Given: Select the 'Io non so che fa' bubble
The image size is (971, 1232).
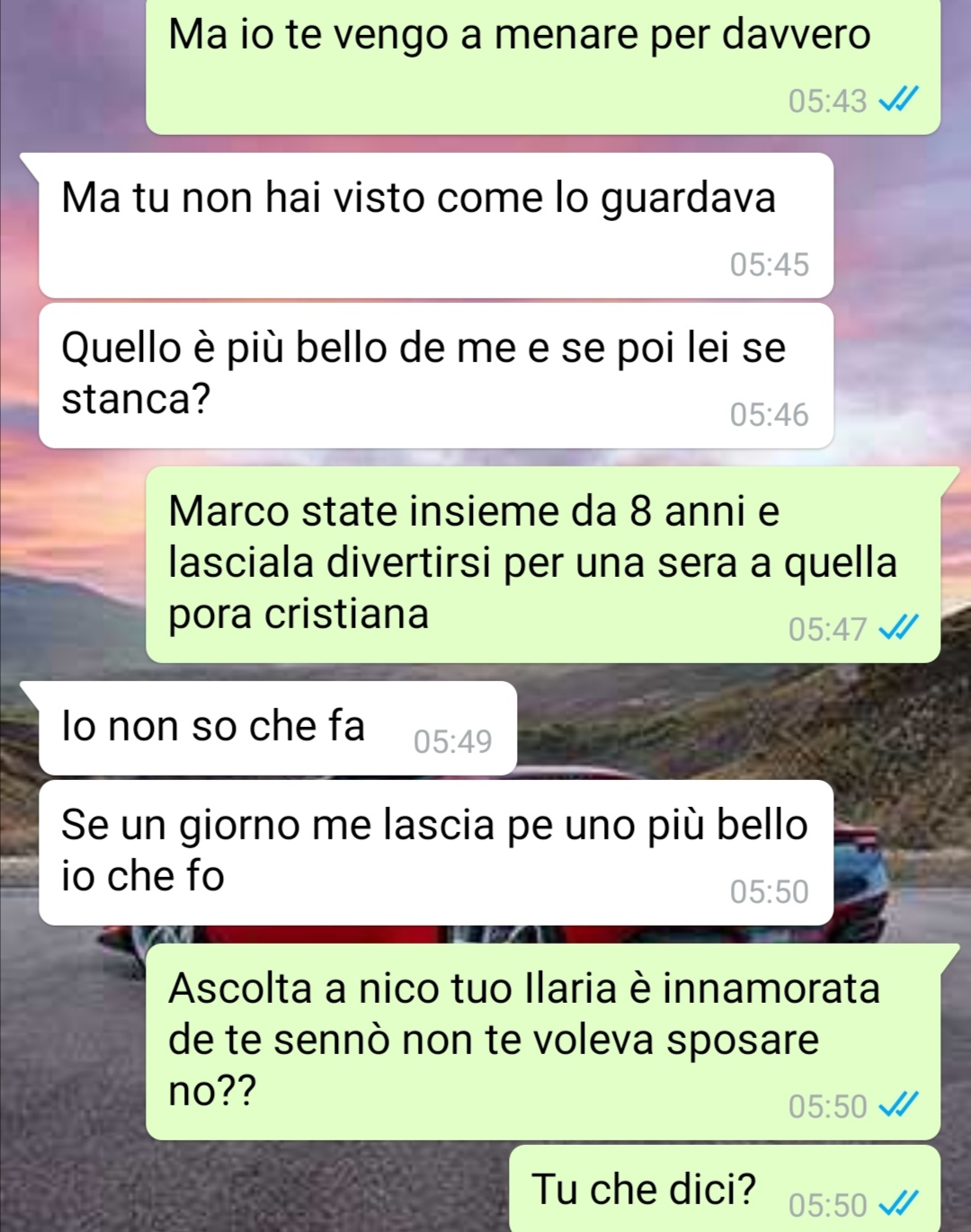Looking at the screenshot, I should 278,729.
